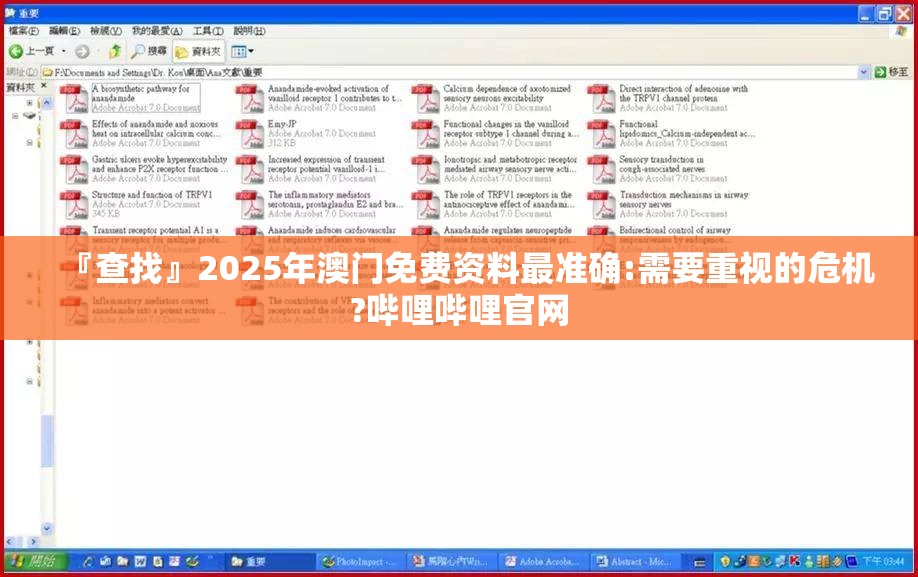Switch to PhotoImpact in the taskbar

tap(359, 562)
